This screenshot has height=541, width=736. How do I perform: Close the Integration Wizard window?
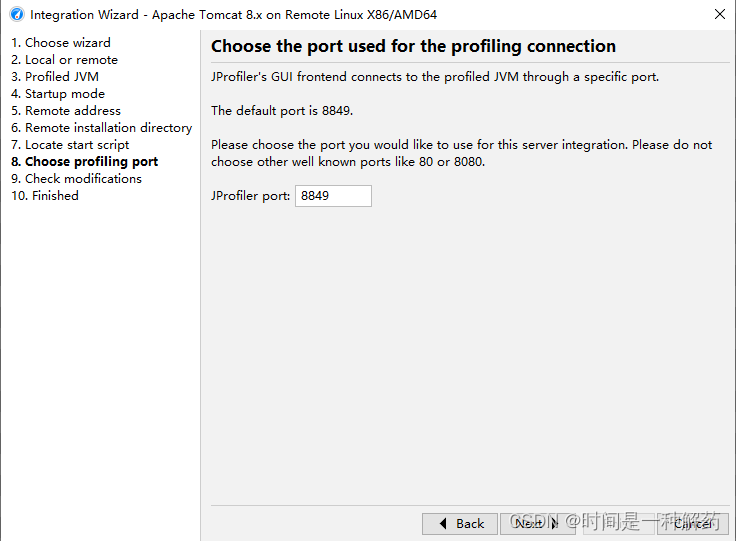720,14
